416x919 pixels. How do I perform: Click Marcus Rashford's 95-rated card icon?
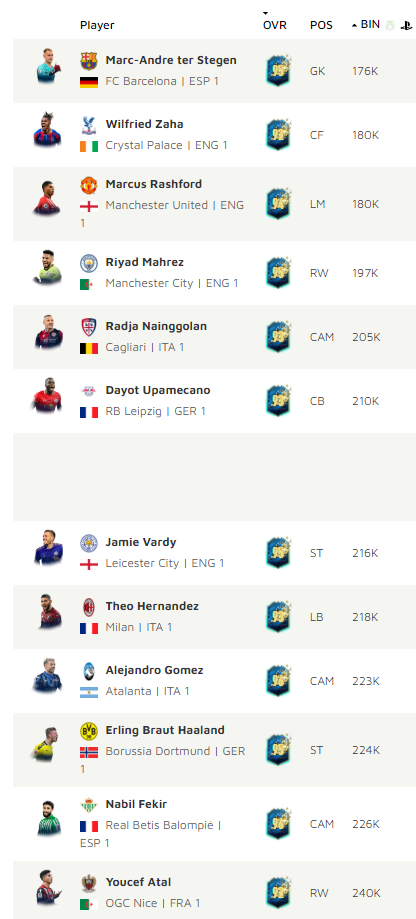279,204
